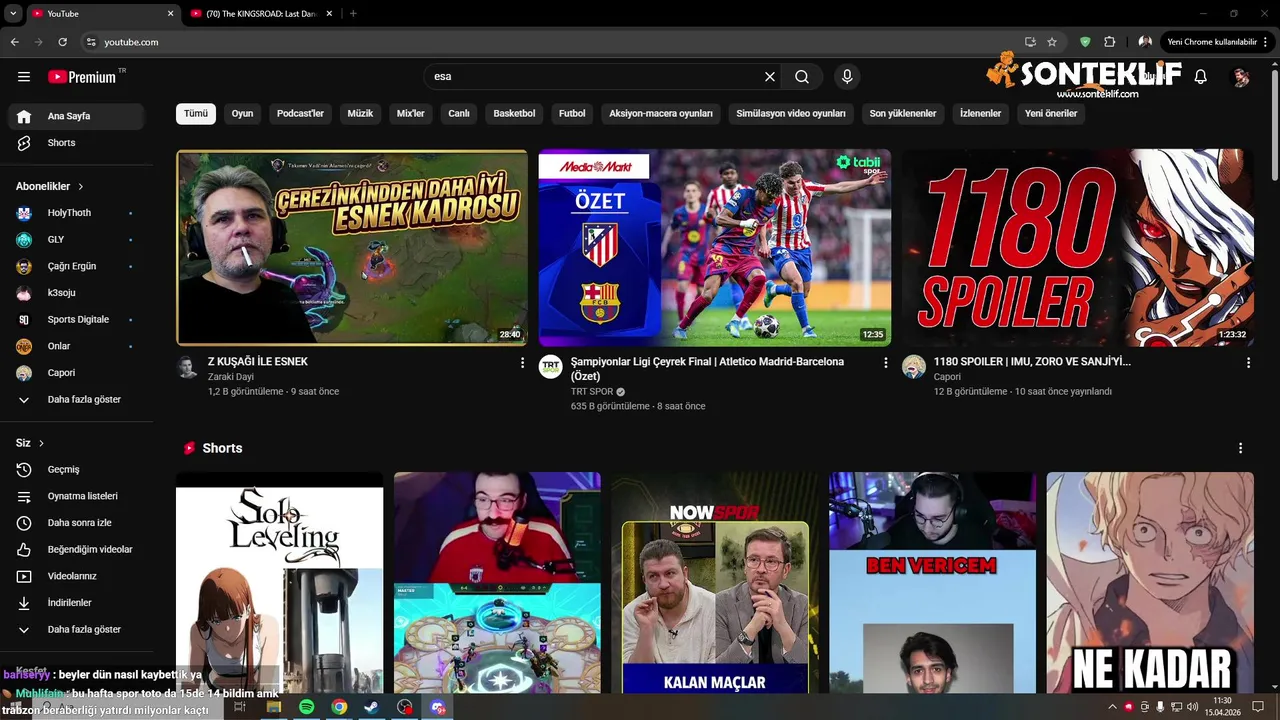
Task: Open Z KUŞAĞI İLE ESNEK title
Action: 258,362
